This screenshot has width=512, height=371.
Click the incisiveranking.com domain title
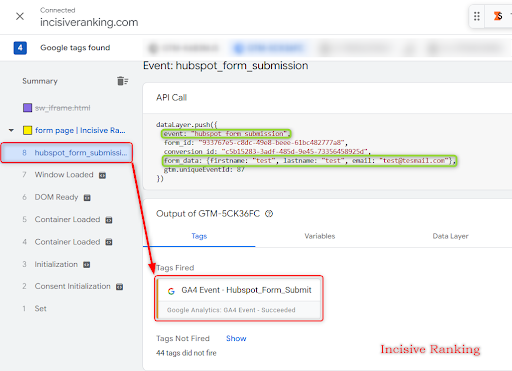[89, 22]
